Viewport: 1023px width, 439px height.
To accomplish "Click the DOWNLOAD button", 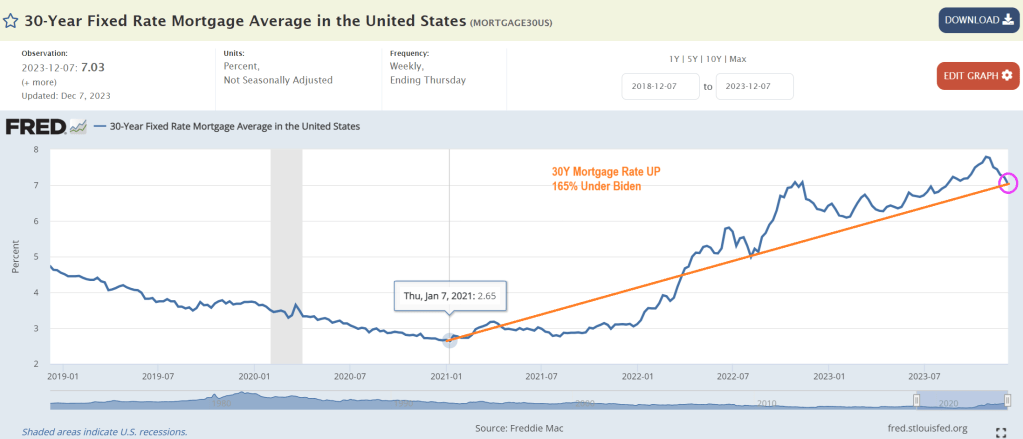I will click(x=978, y=20).
